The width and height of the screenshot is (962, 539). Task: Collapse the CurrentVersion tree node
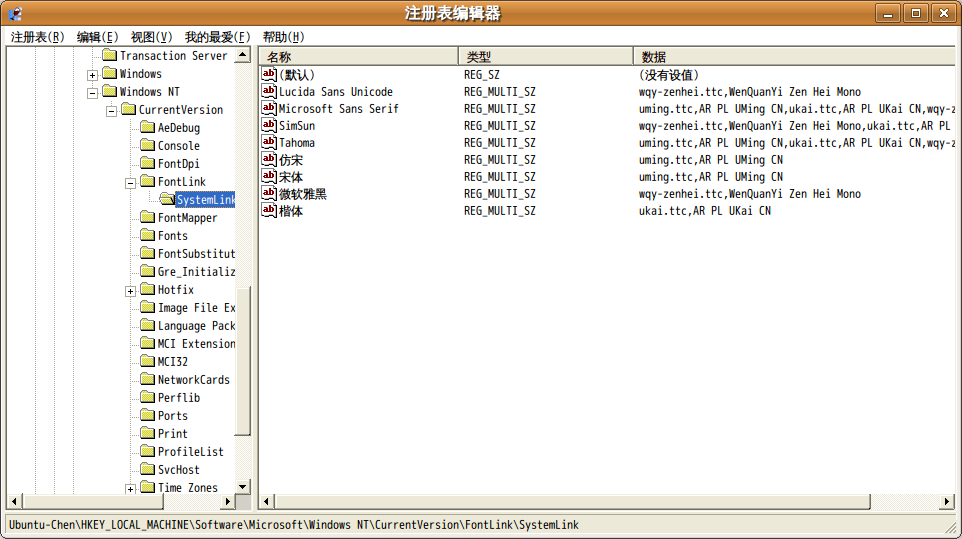point(111,112)
